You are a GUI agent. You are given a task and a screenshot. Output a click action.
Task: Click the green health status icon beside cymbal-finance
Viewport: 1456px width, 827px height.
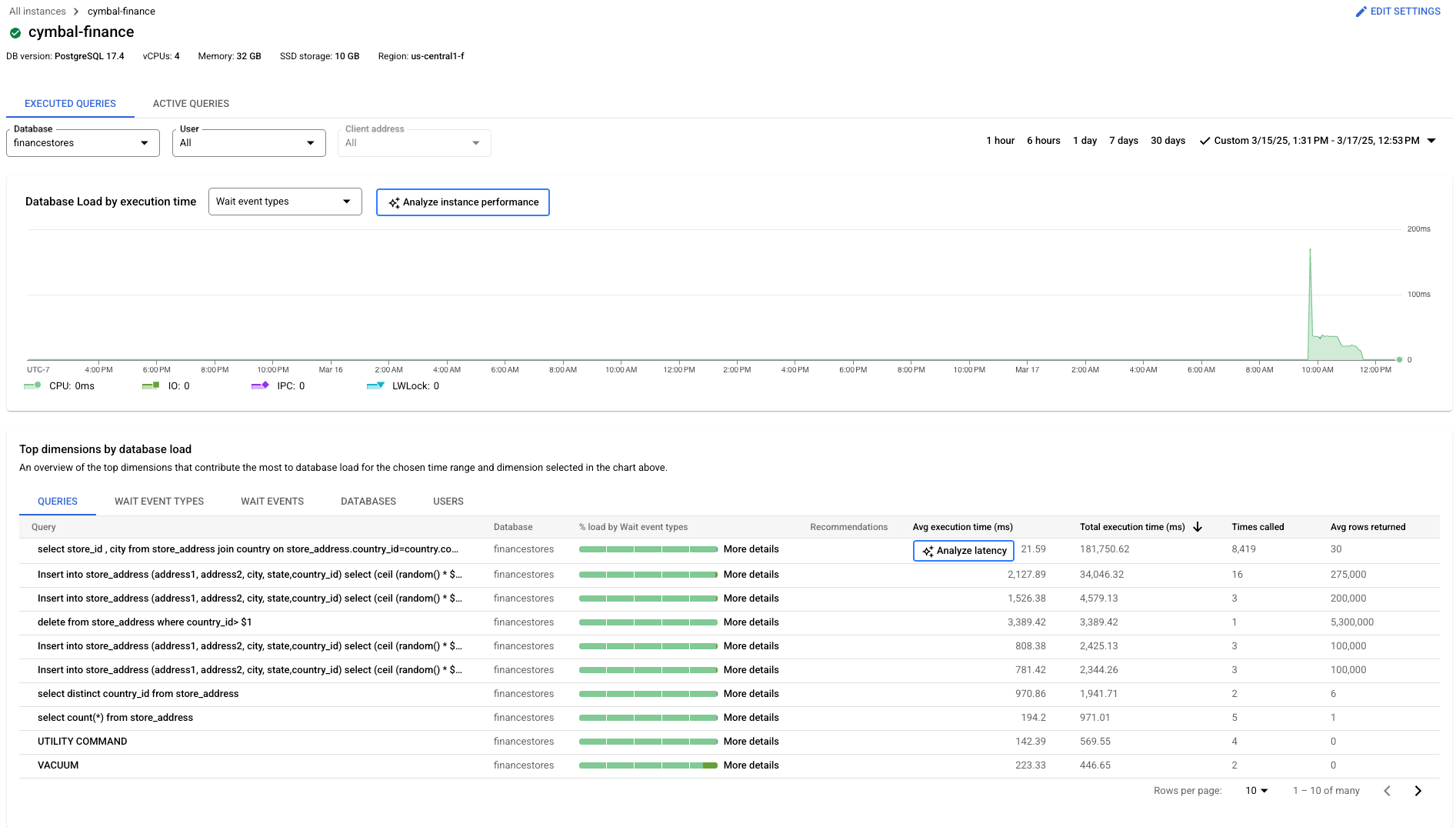[x=15, y=32]
